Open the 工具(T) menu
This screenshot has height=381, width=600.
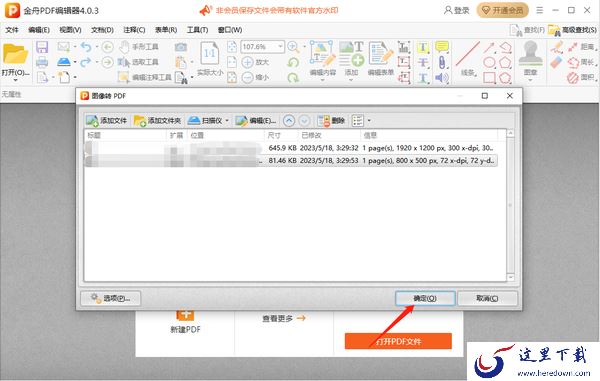(x=197, y=29)
